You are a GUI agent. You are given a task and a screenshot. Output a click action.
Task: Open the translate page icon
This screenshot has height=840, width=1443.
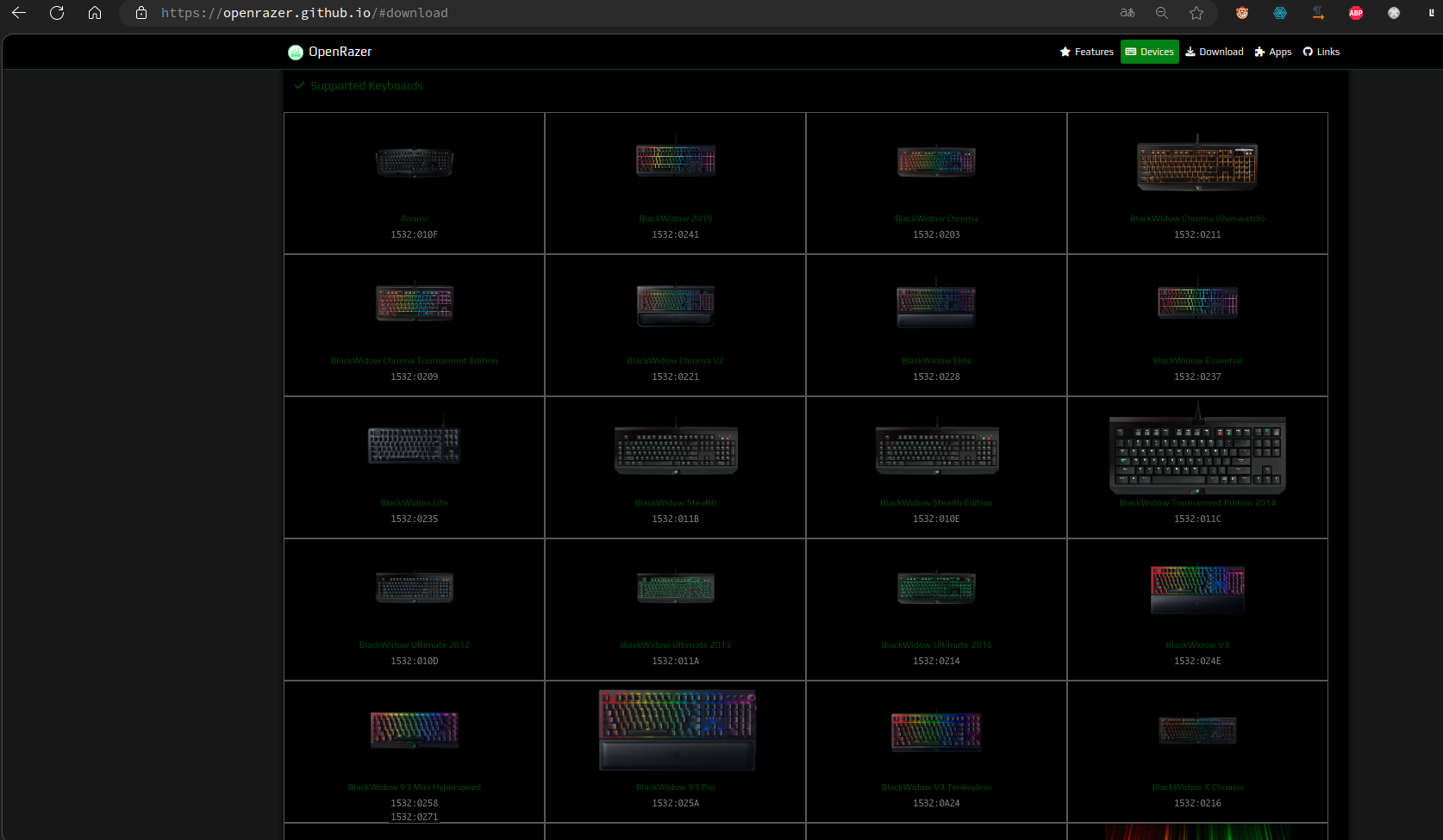pyautogui.click(x=1128, y=13)
